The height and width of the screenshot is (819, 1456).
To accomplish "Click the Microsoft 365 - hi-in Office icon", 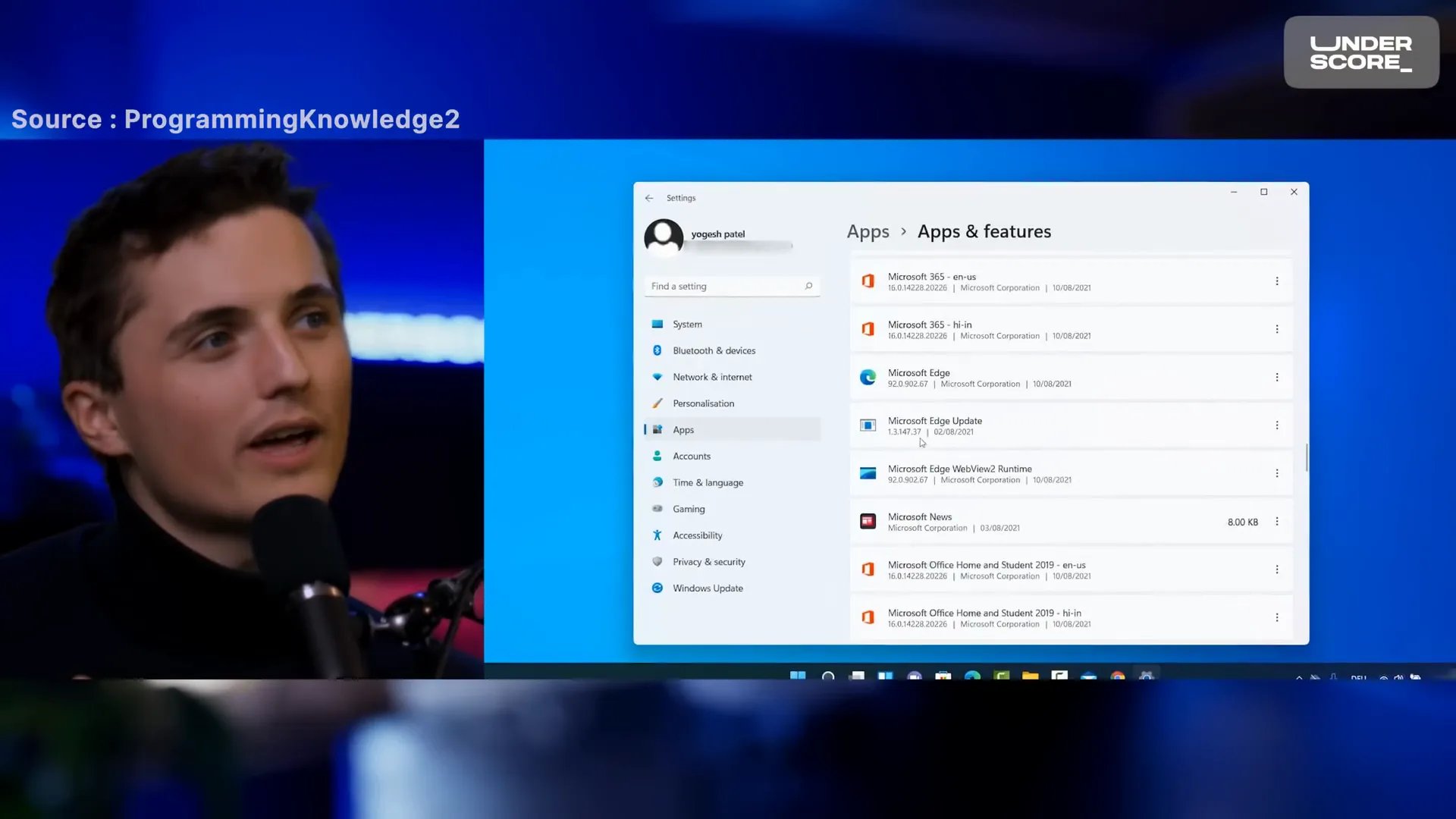I will coord(868,329).
